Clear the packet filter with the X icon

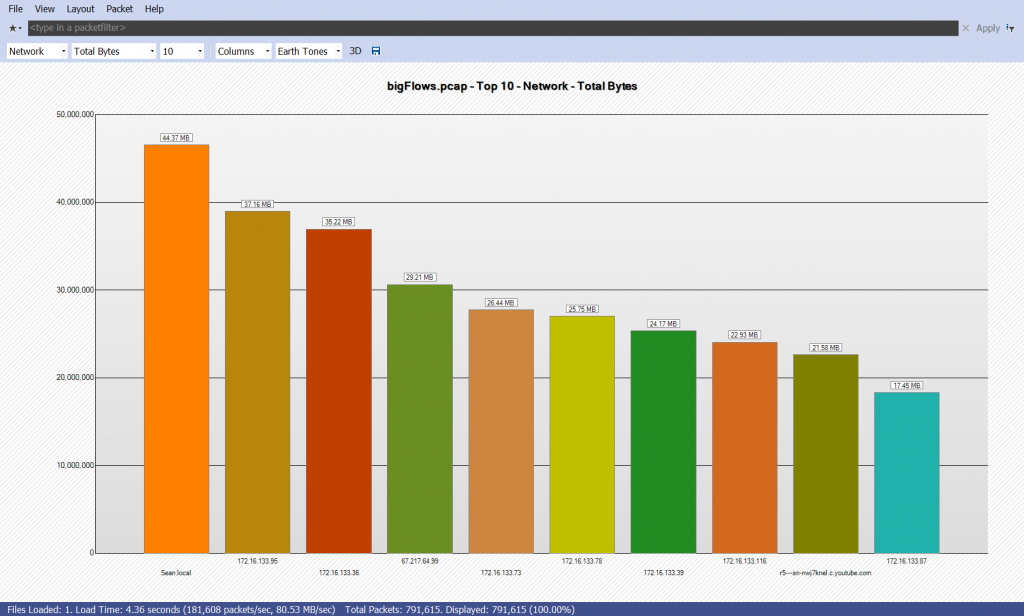[965, 28]
